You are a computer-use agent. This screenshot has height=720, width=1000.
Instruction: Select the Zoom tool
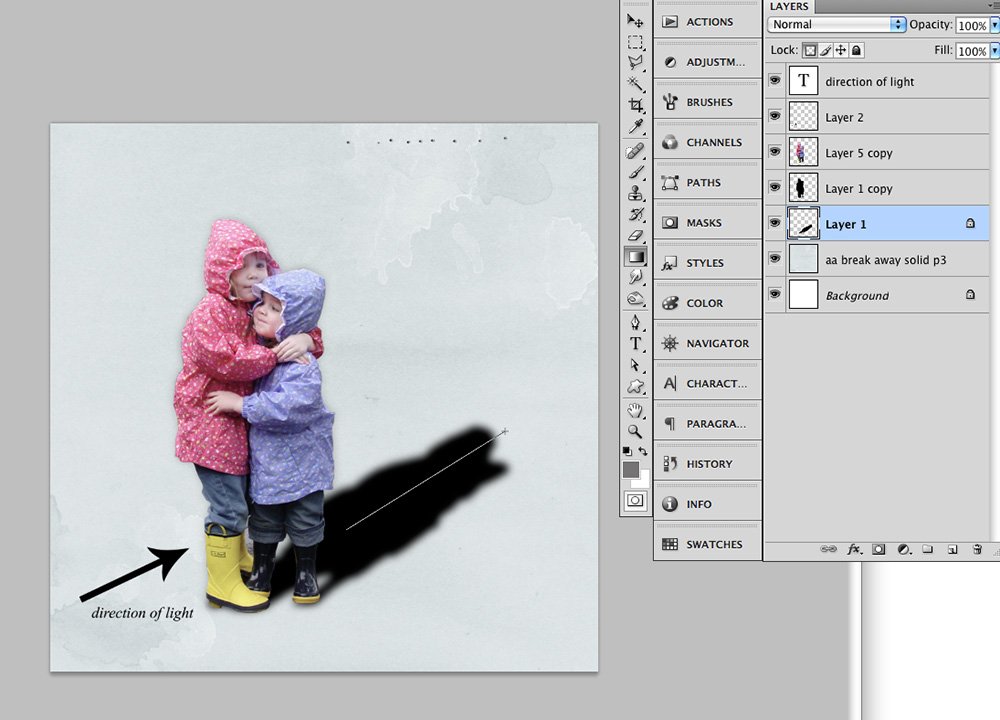pyautogui.click(x=635, y=432)
